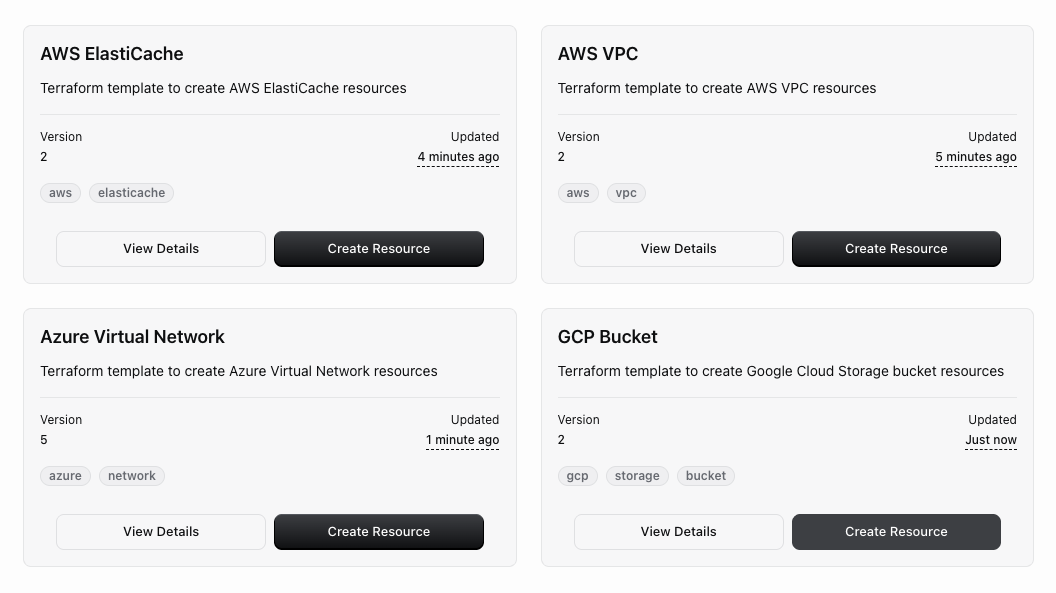View details of the AWS VPC template
This screenshot has width=1056, height=593.
pyautogui.click(x=678, y=249)
